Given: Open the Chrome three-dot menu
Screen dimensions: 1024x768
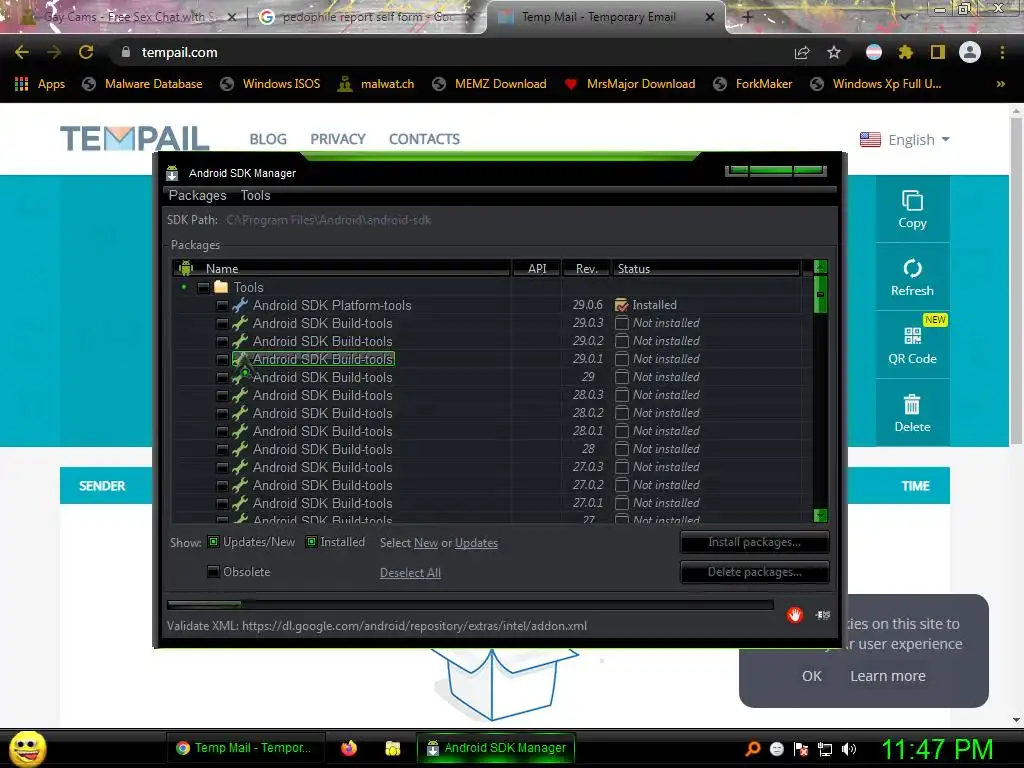Looking at the screenshot, I should click(x=1002, y=52).
